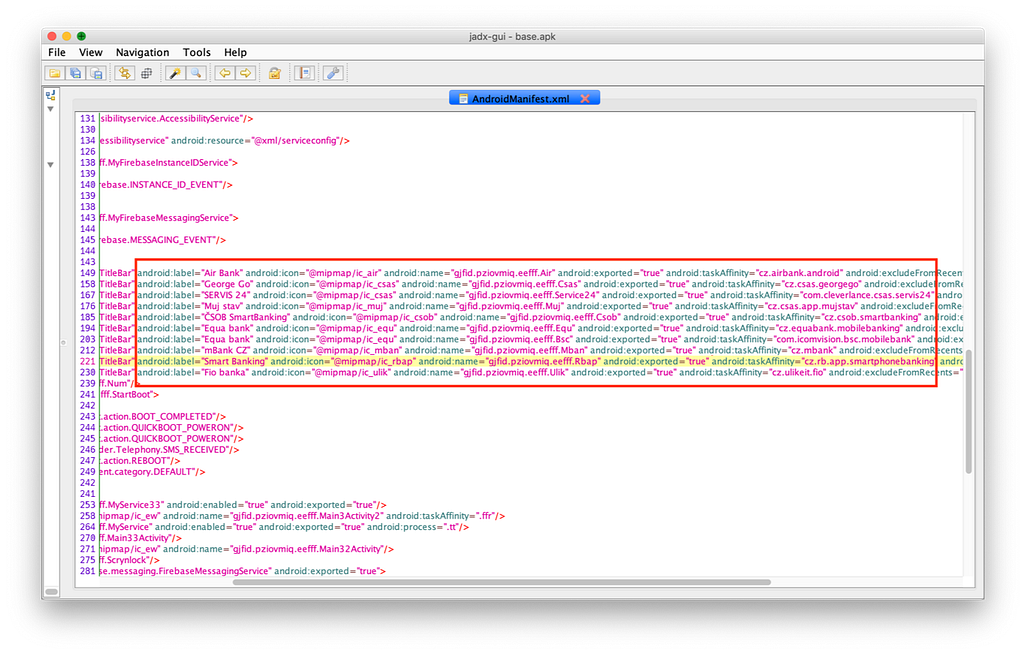Image resolution: width=1024 pixels, height=653 pixels.
Task: Open file with the folder icon
Action: point(55,73)
